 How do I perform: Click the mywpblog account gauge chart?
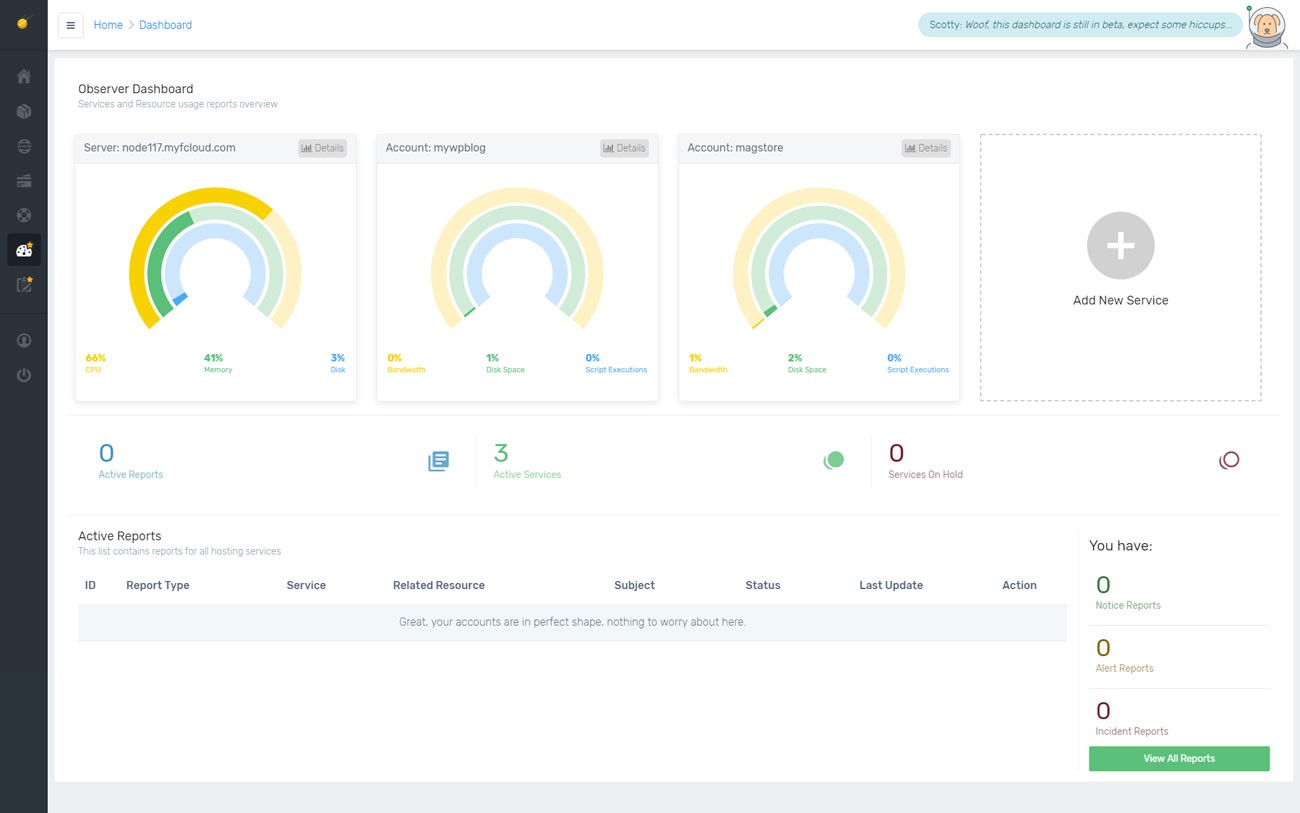point(517,258)
